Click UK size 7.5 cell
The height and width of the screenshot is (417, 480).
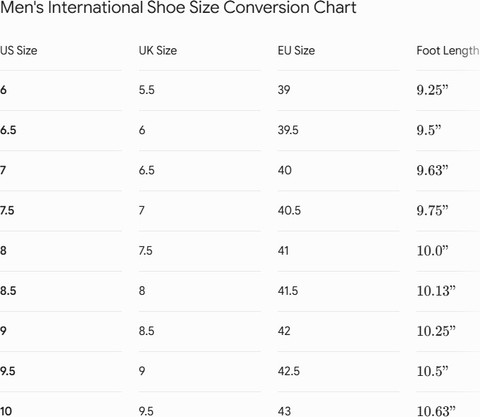click(x=146, y=251)
